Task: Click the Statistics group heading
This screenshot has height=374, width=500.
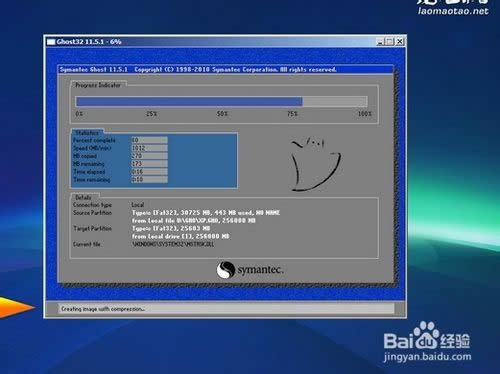Action: [87, 133]
